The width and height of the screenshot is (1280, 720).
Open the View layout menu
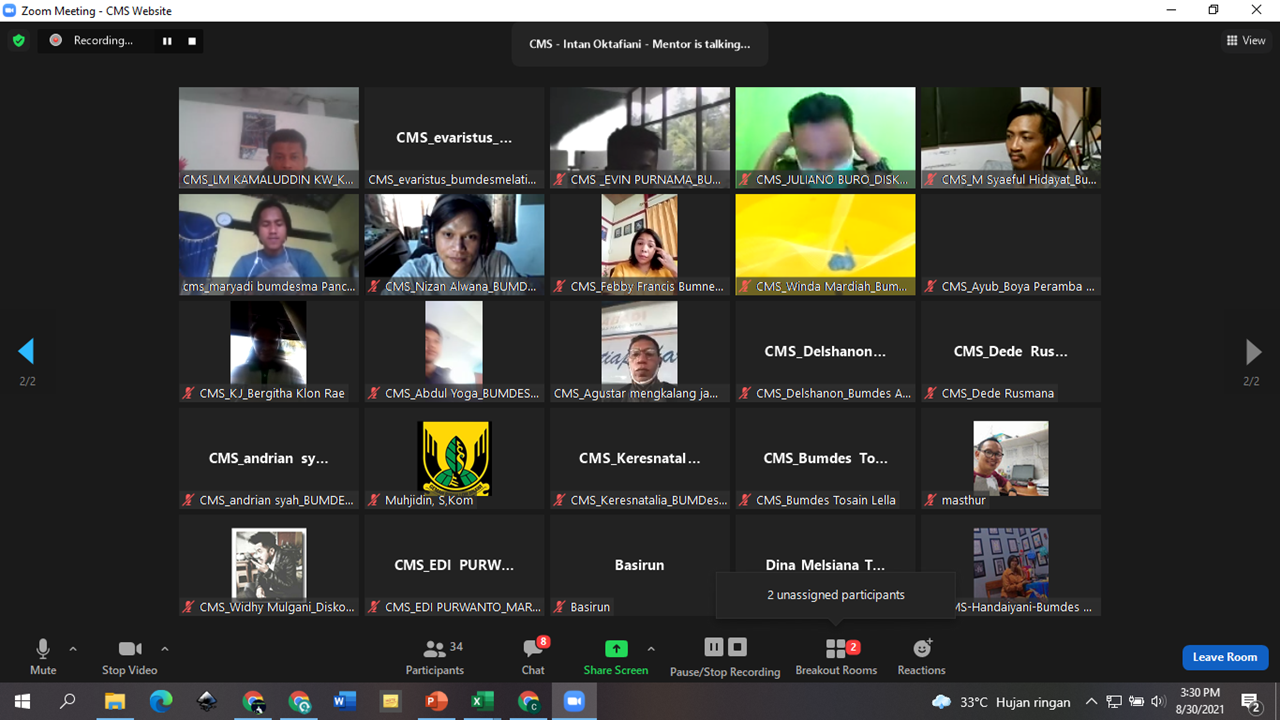(x=1246, y=41)
